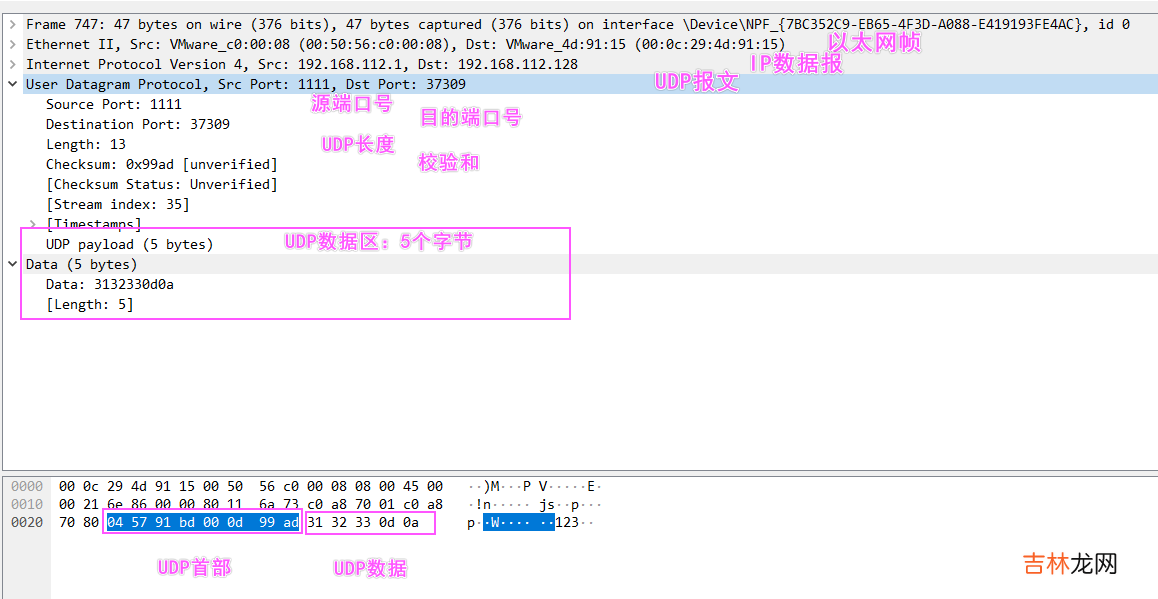Click hex offset 0000 row bytes
Image resolution: width=1158 pixels, height=599 pixels.
coord(250,487)
